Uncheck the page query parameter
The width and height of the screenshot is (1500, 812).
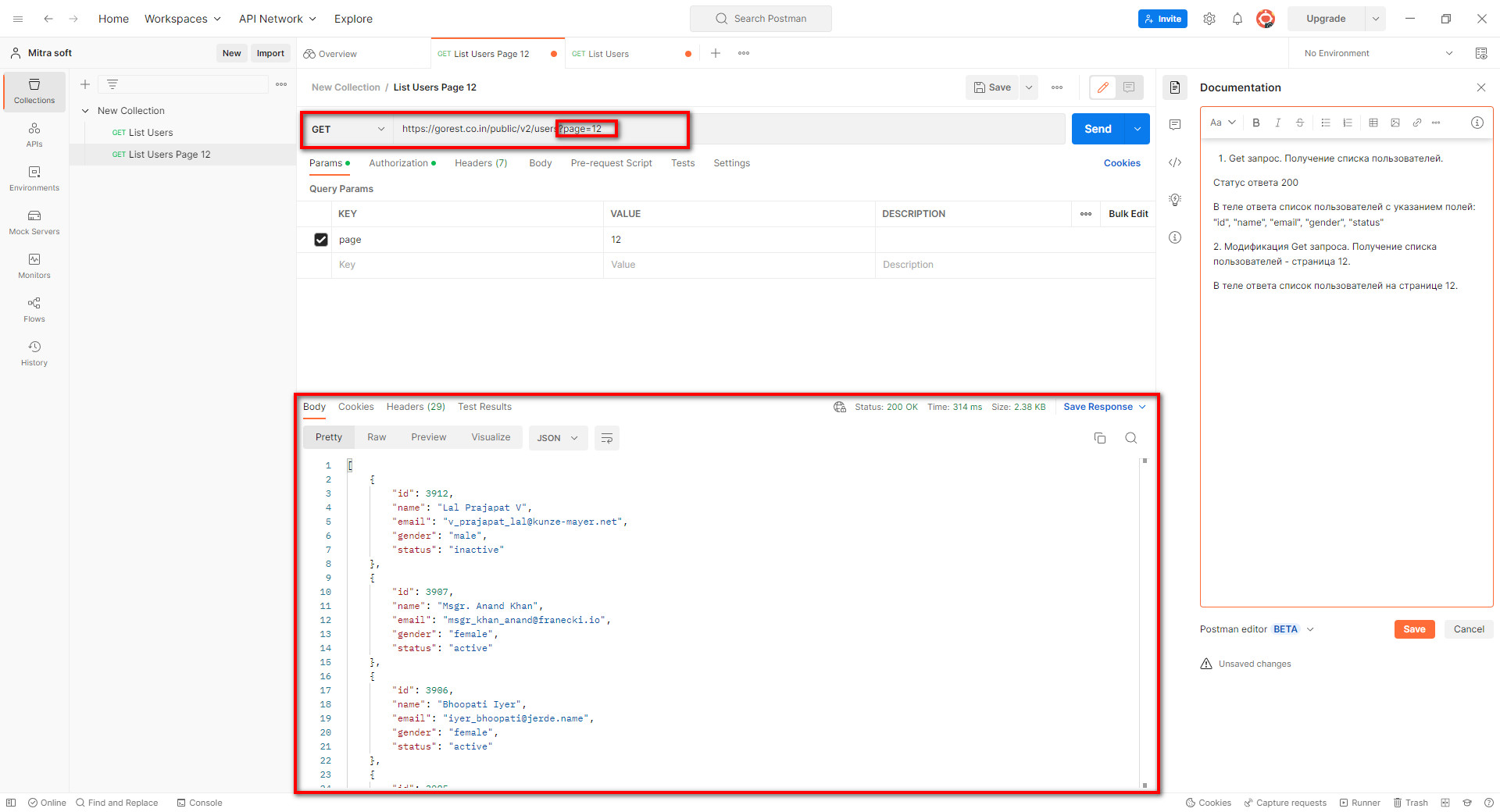(321, 240)
